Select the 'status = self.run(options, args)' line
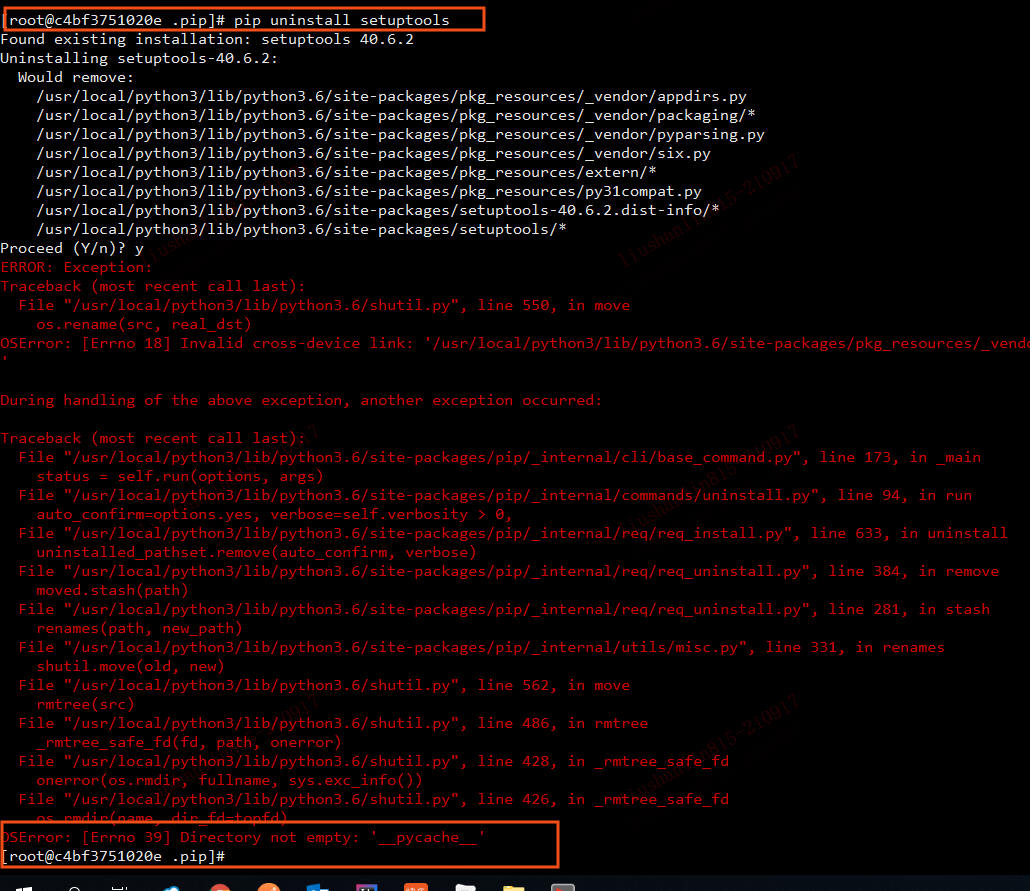1030x891 pixels. (180, 477)
